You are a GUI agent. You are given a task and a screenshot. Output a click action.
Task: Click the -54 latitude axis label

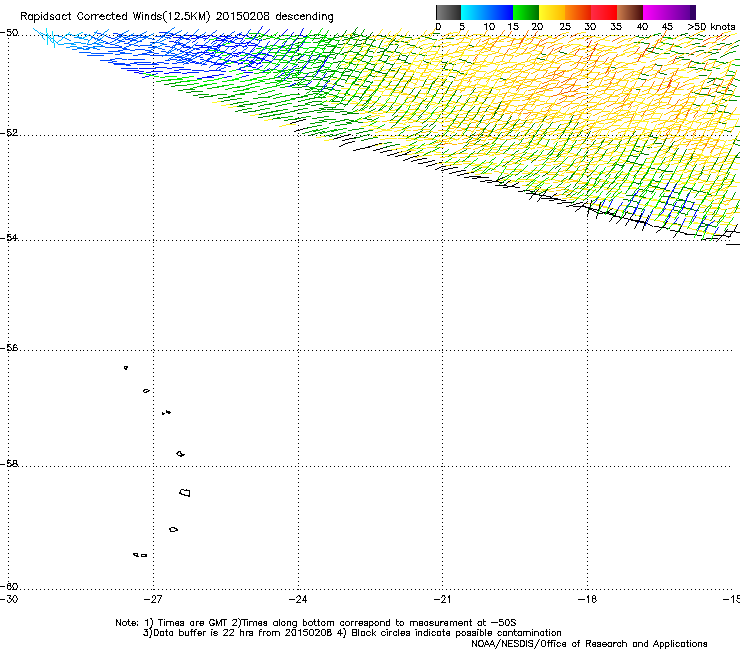[x=9, y=237]
